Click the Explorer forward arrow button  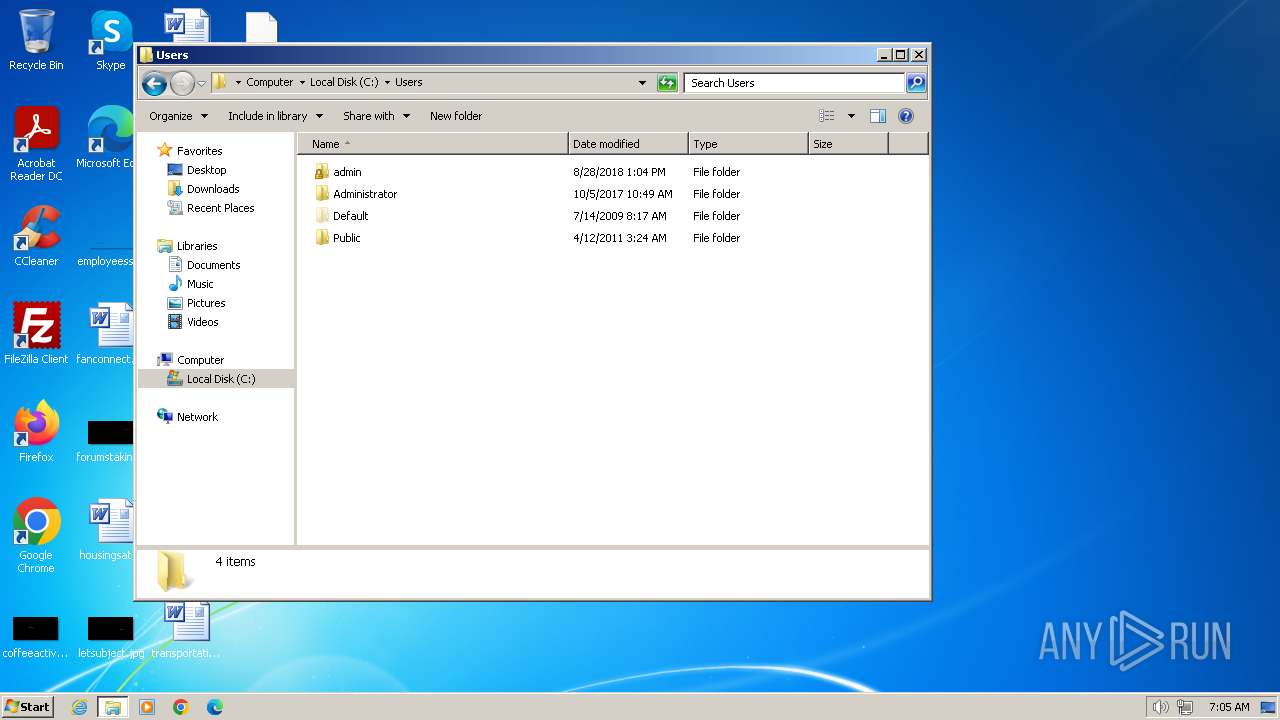click(182, 83)
